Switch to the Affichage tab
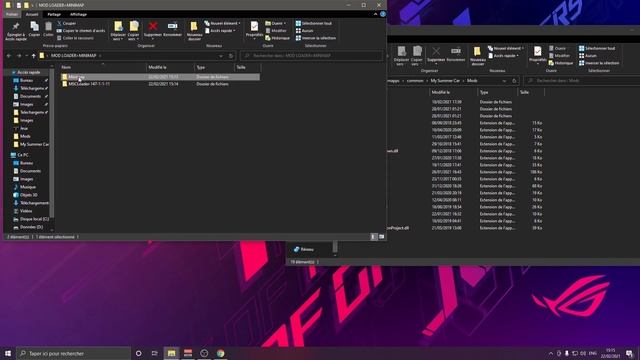This screenshot has height=360, width=640. (x=78, y=14)
